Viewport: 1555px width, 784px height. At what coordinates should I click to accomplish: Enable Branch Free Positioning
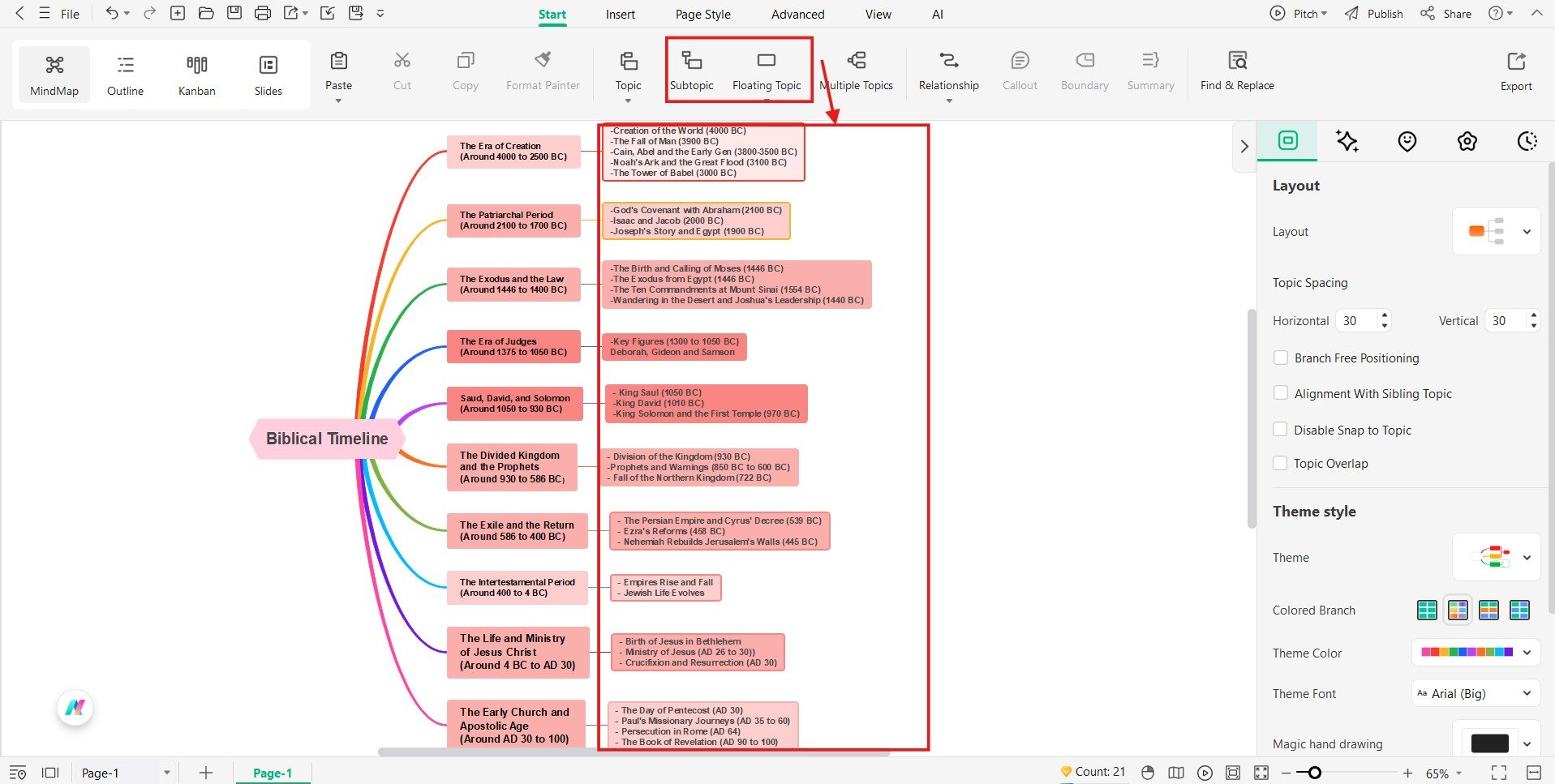1281,358
